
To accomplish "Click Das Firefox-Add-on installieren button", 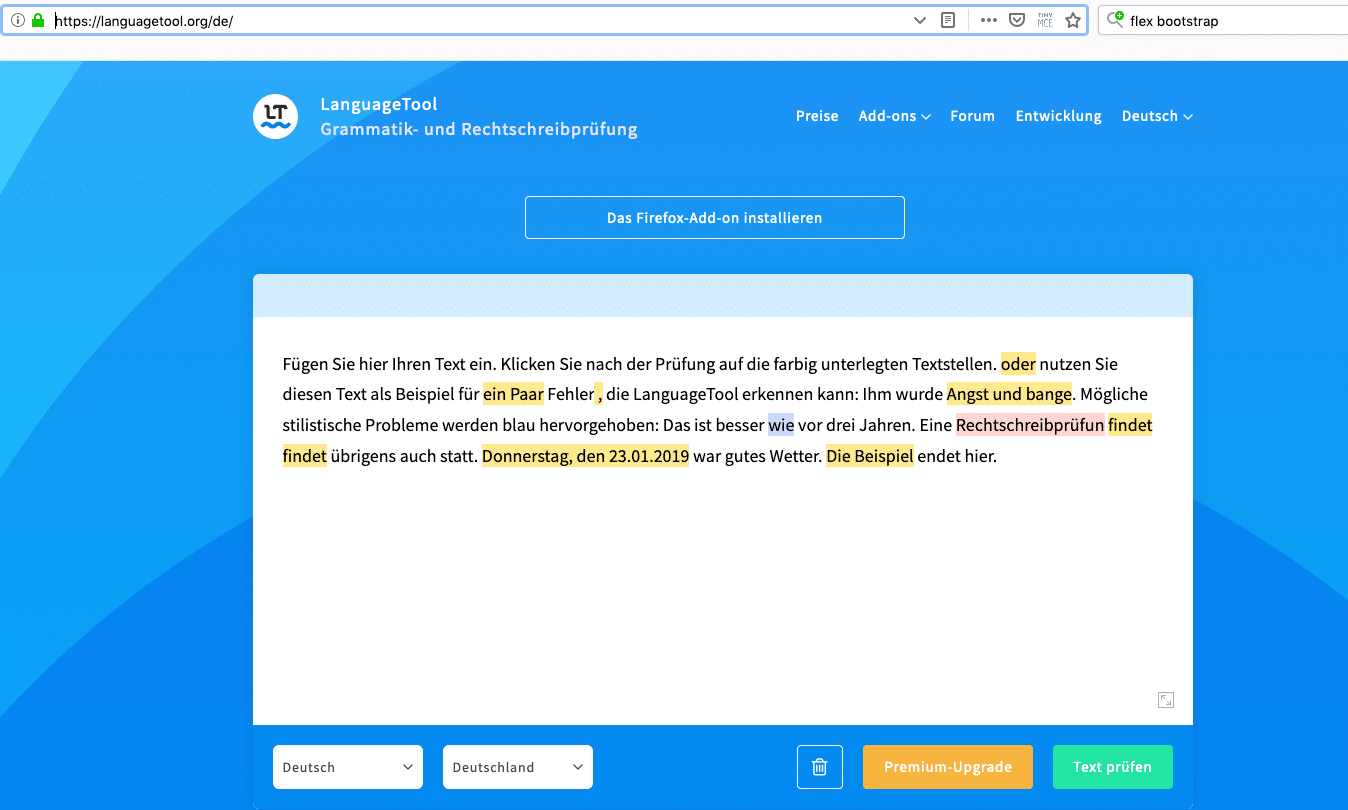I will (715, 217).
